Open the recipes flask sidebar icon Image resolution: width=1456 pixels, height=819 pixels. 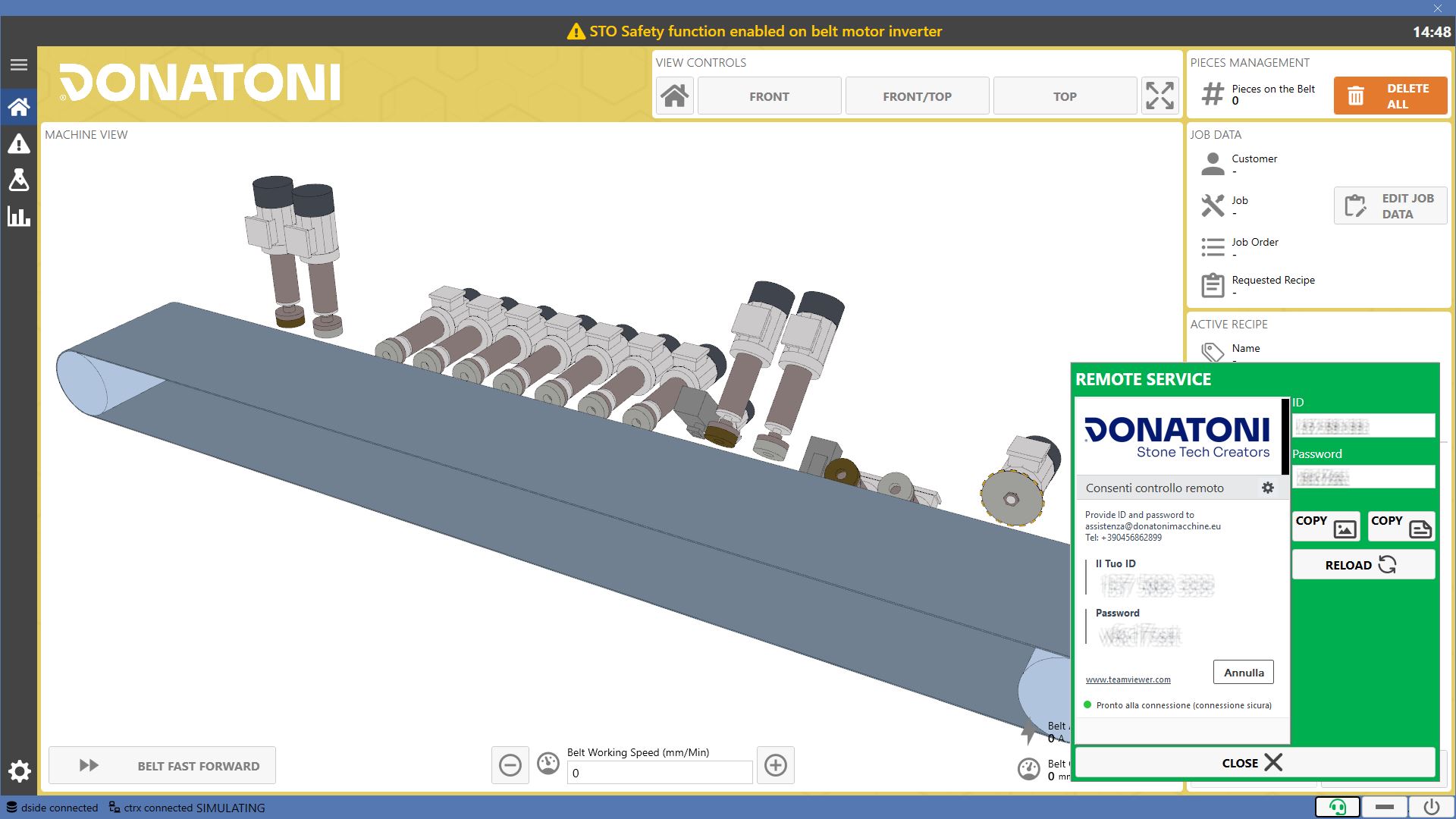[x=19, y=180]
